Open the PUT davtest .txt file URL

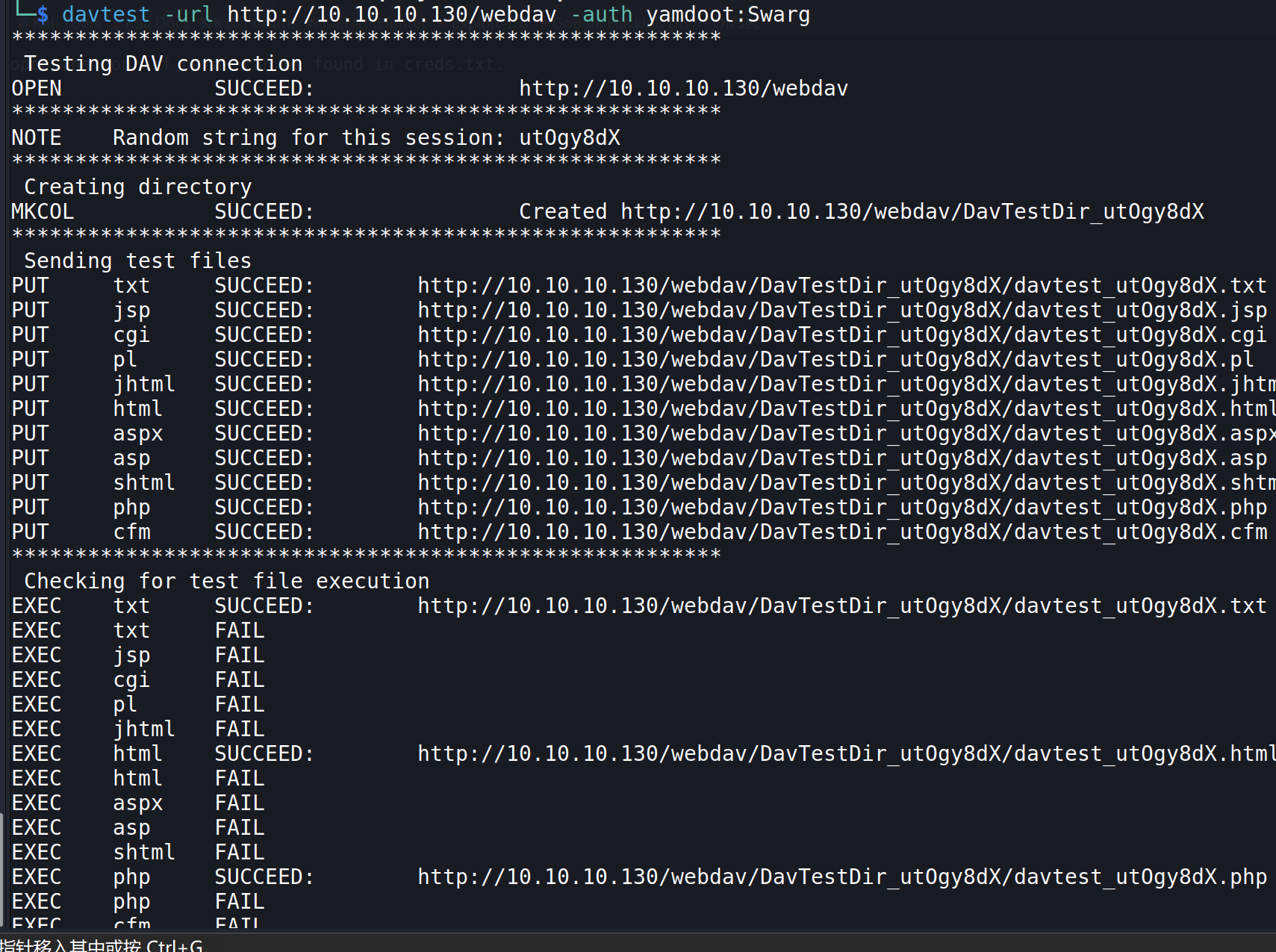841,285
